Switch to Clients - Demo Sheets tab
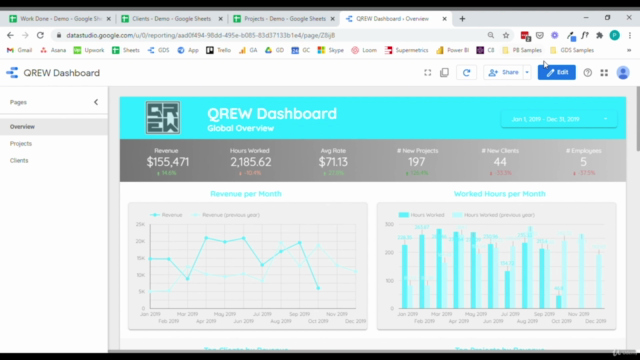 click(171, 19)
